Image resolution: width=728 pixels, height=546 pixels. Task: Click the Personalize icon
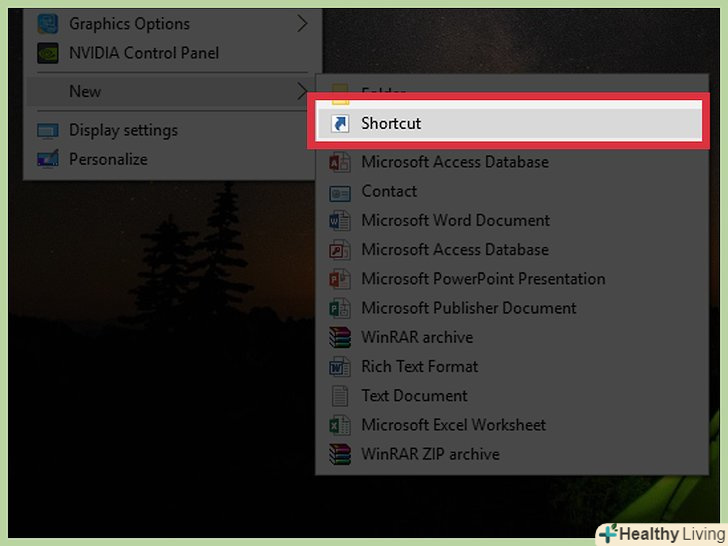[48, 159]
